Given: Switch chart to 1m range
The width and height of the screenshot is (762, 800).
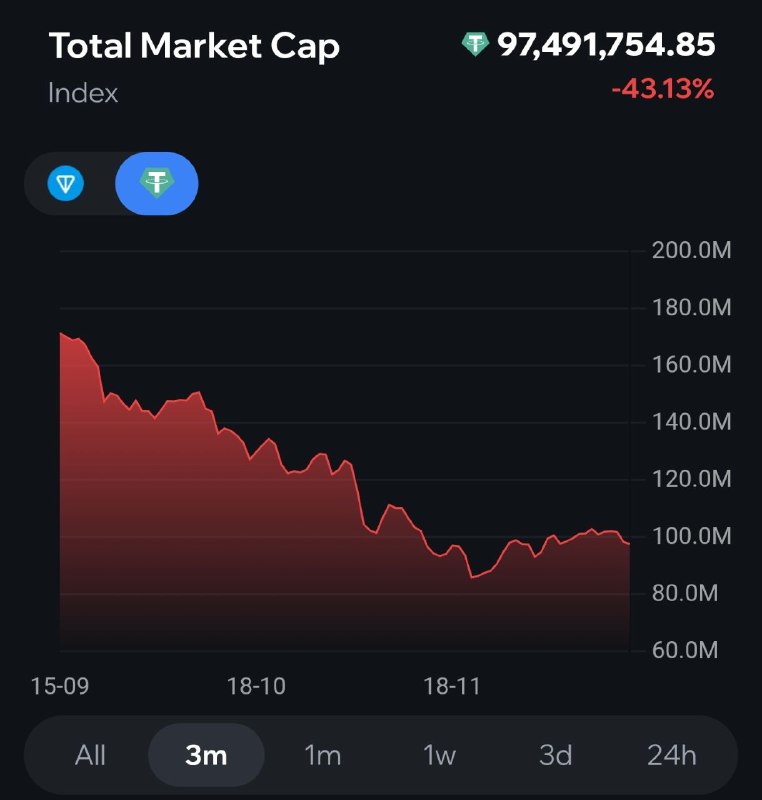Looking at the screenshot, I should pyautogui.click(x=322, y=755).
